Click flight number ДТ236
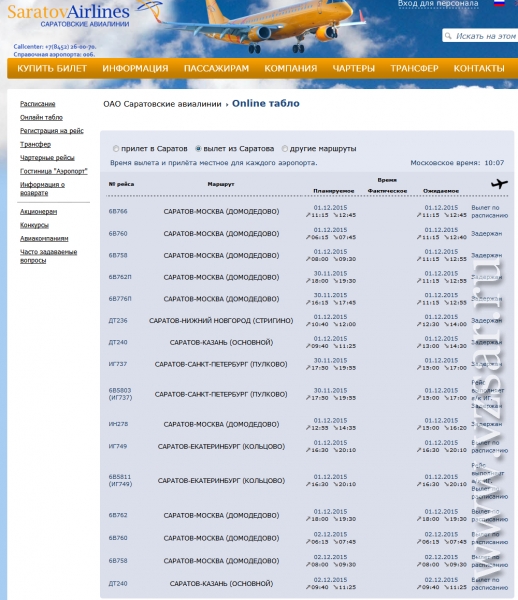The image size is (518, 600). pos(118,320)
